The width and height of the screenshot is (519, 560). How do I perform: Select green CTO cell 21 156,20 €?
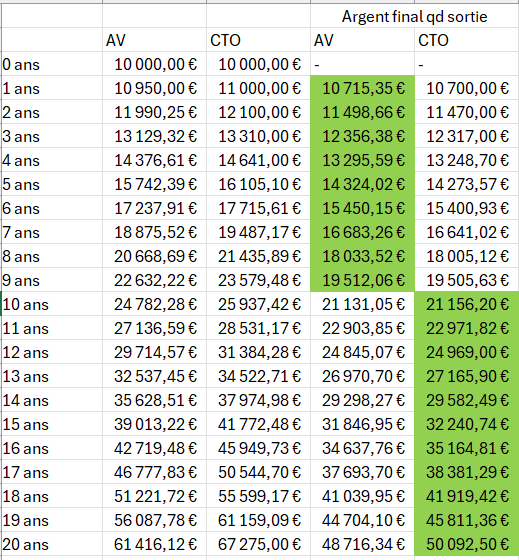tap(466, 304)
